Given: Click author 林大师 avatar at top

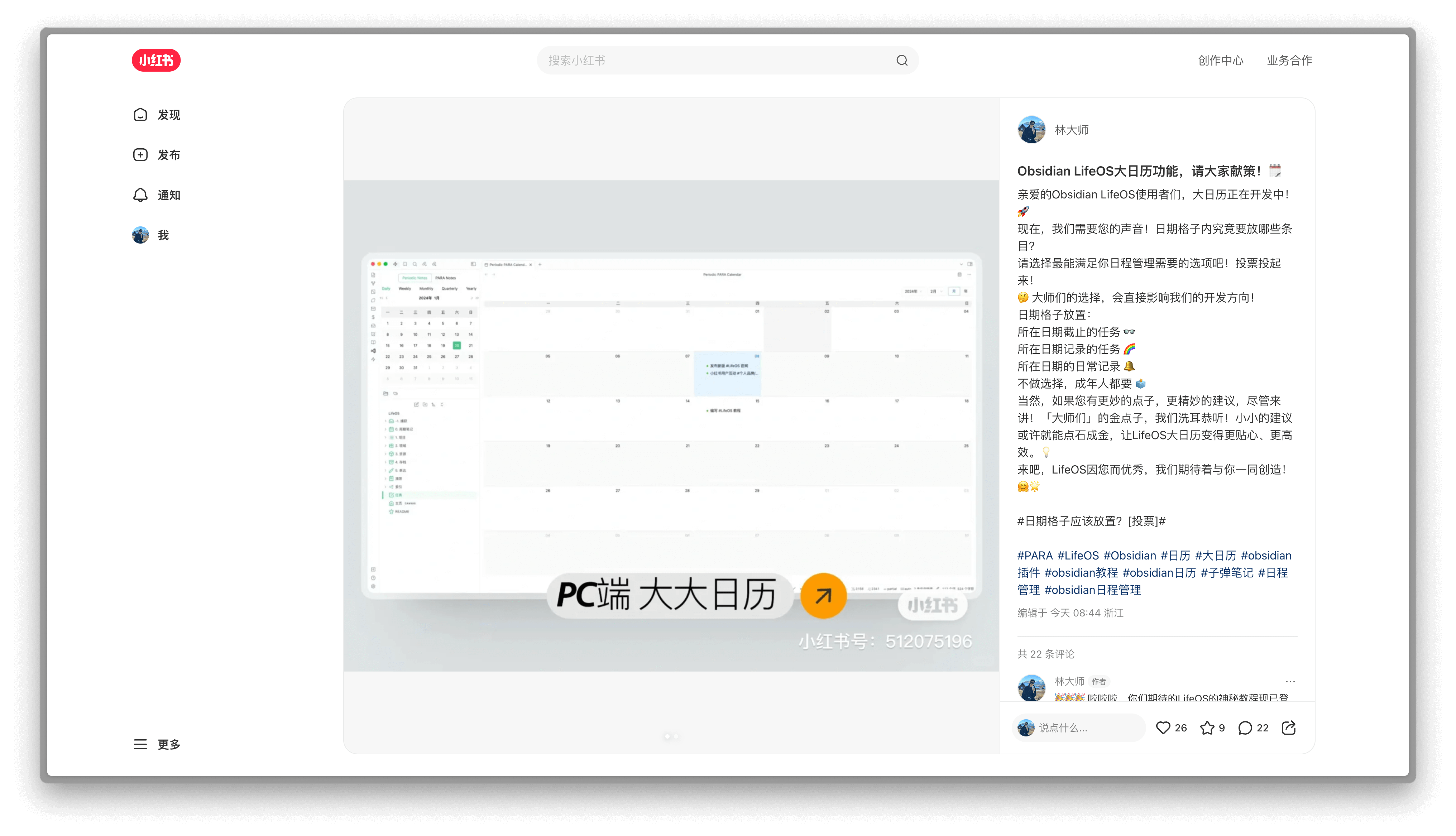Looking at the screenshot, I should coord(1031,130).
